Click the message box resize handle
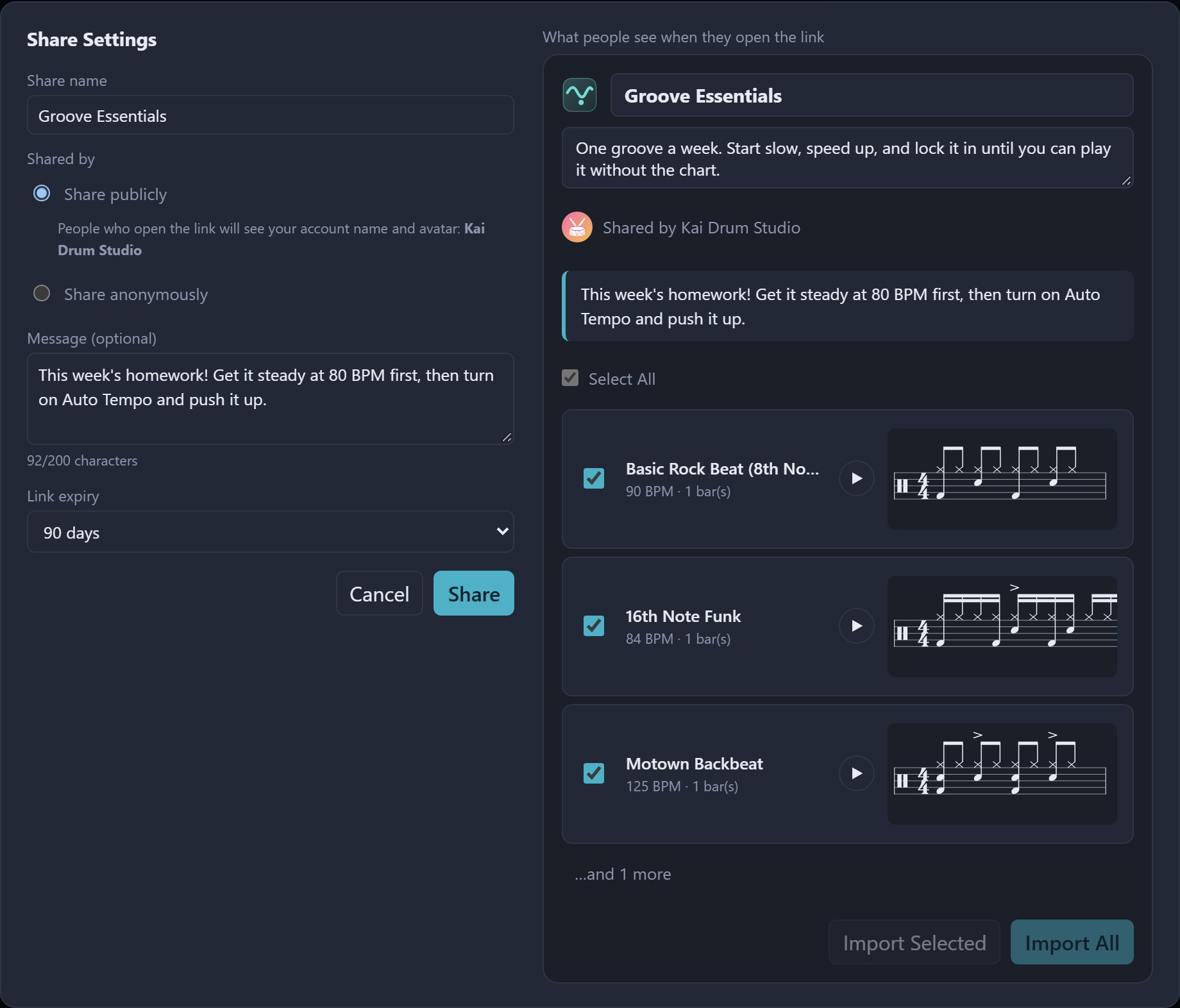 pos(507,437)
